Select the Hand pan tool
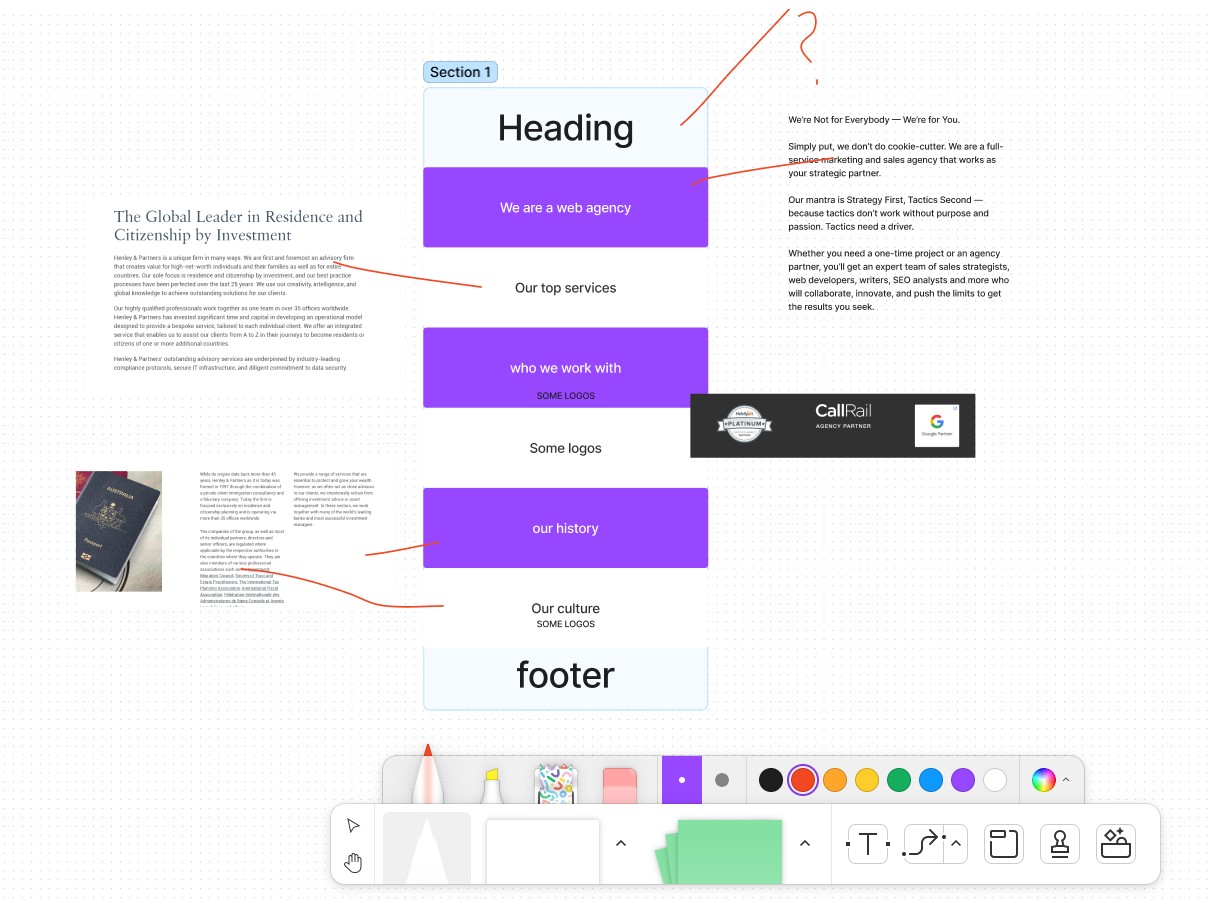Image resolution: width=1209 pixels, height=900 pixels. [353, 862]
